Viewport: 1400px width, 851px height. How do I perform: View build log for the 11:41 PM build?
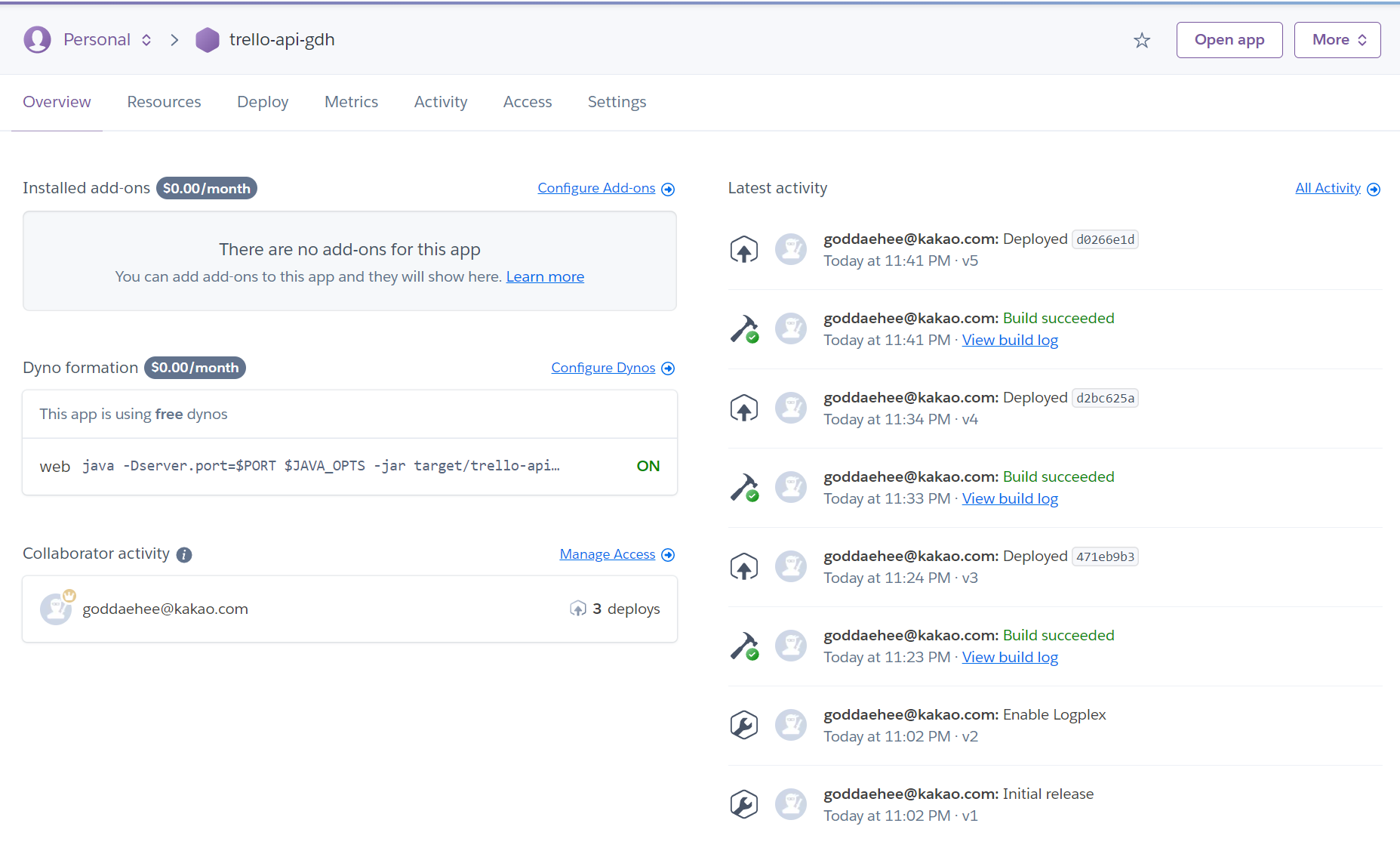[x=1010, y=340]
